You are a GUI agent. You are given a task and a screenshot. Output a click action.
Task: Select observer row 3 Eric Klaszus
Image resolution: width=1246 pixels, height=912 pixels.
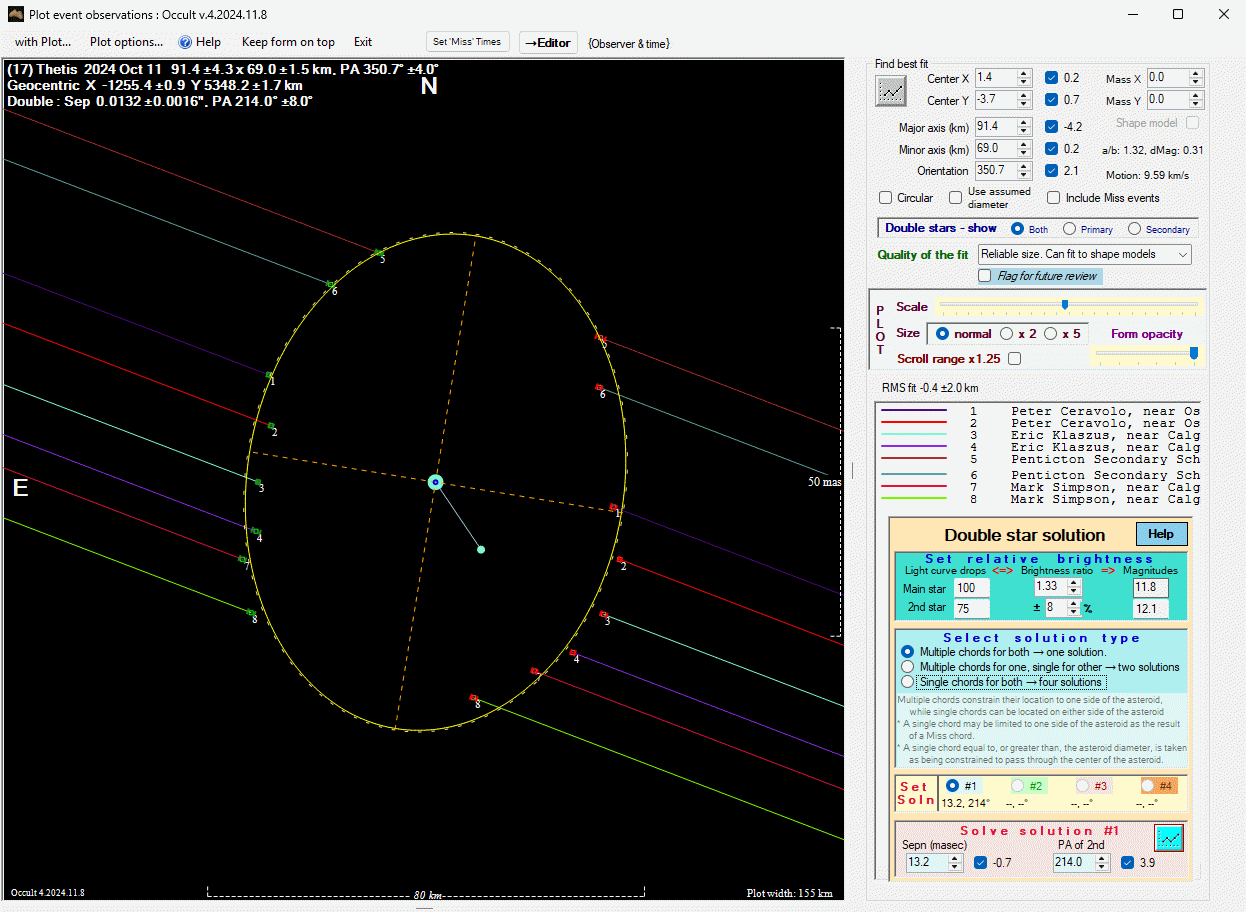(1038, 435)
